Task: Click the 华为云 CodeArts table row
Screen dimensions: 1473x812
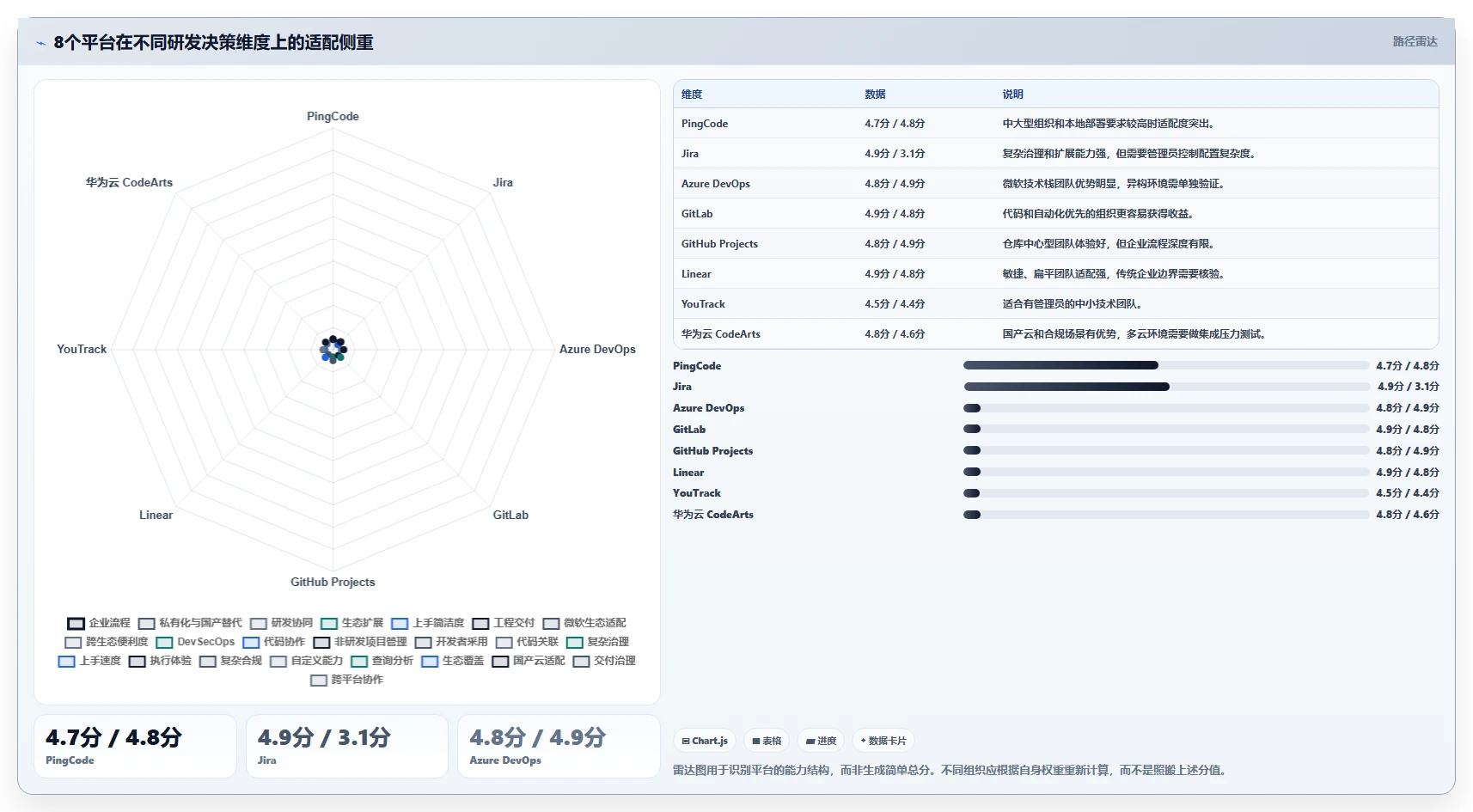Action: pyautogui.click(x=1055, y=333)
